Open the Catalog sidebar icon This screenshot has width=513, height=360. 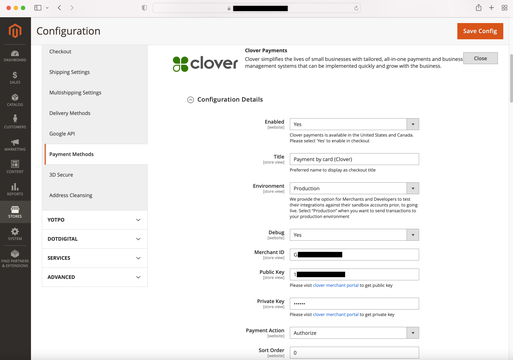[15, 100]
